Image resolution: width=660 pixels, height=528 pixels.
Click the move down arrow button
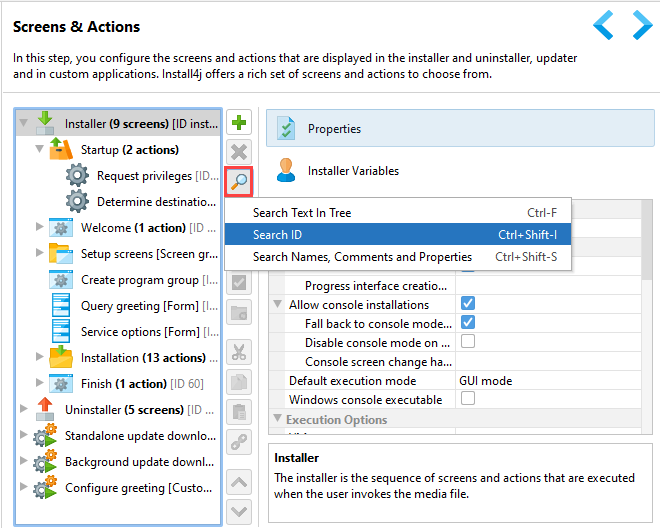[x=239, y=512]
